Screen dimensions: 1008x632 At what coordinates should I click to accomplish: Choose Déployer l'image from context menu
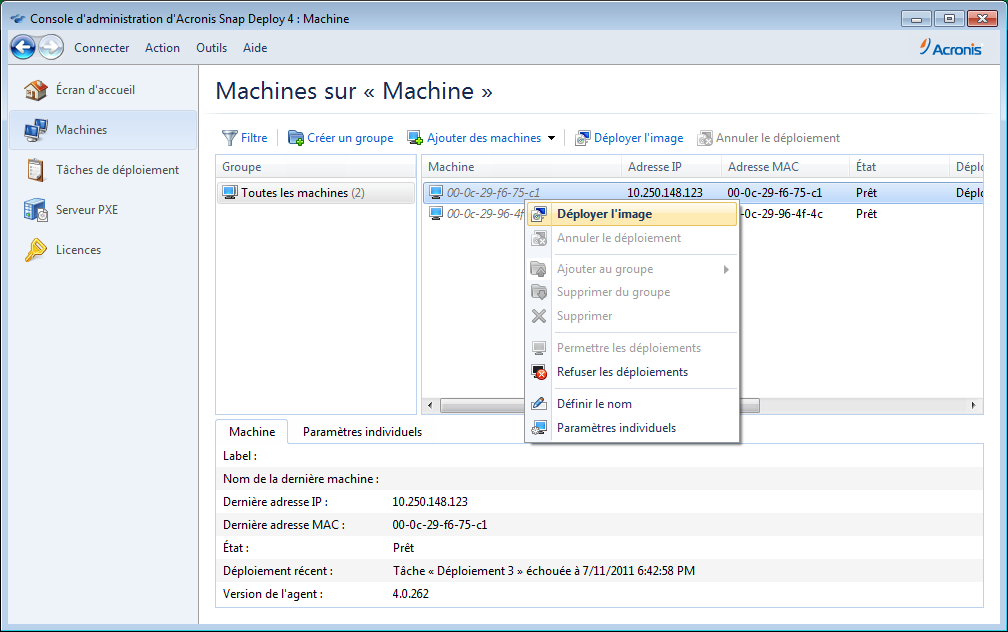click(x=604, y=214)
